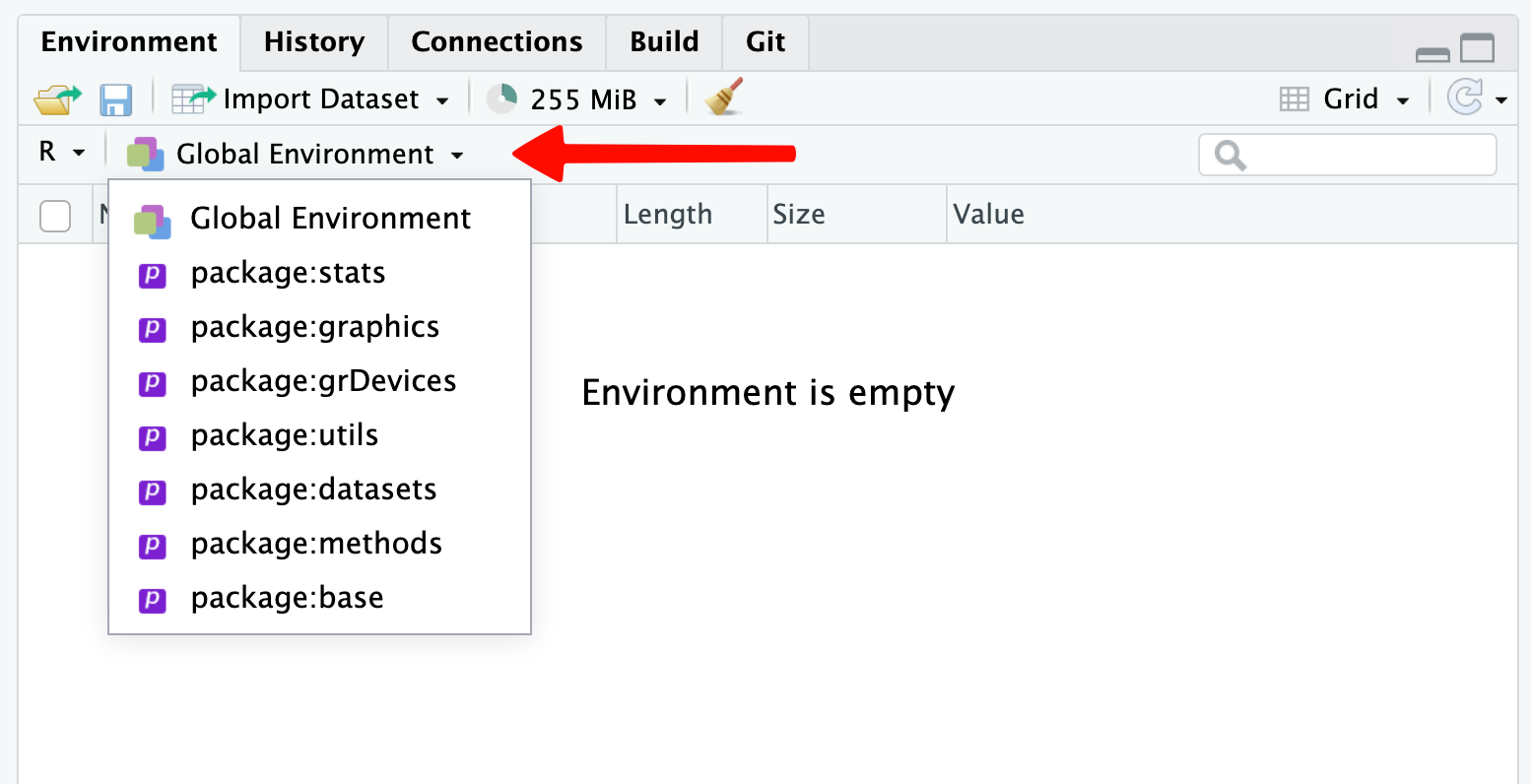
Task: Toggle the select all objects checkbox
Action: pyautogui.click(x=55, y=215)
